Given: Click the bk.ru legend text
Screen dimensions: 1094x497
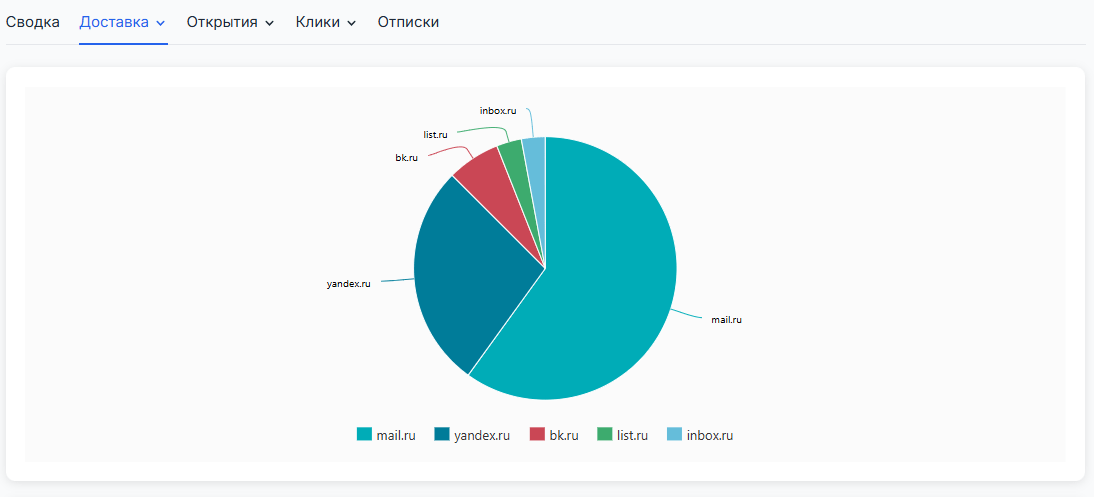Looking at the screenshot, I should pos(564,435).
